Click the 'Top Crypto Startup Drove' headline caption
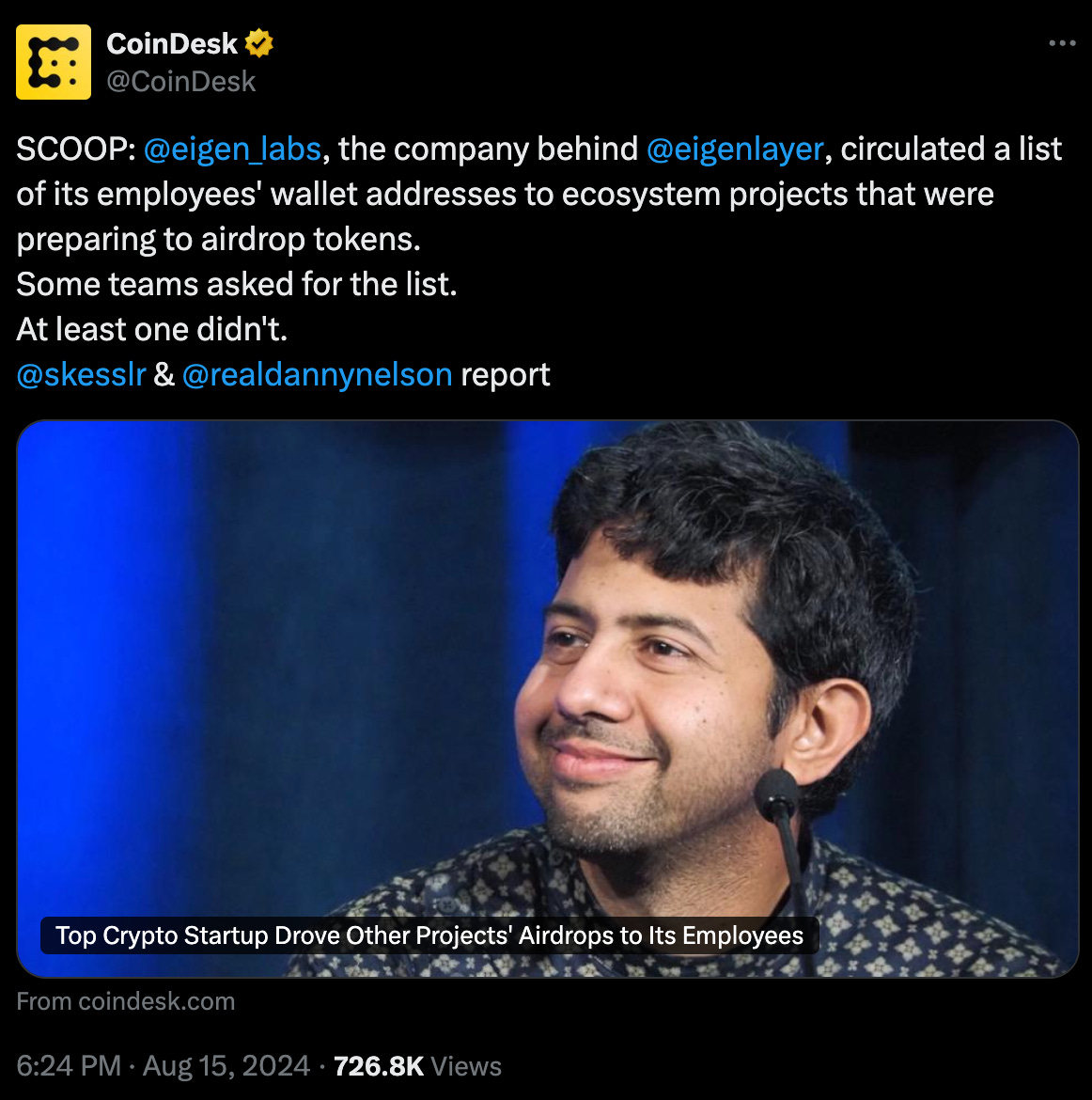The width and height of the screenshot is (1092, 1100). coord(429,935)
